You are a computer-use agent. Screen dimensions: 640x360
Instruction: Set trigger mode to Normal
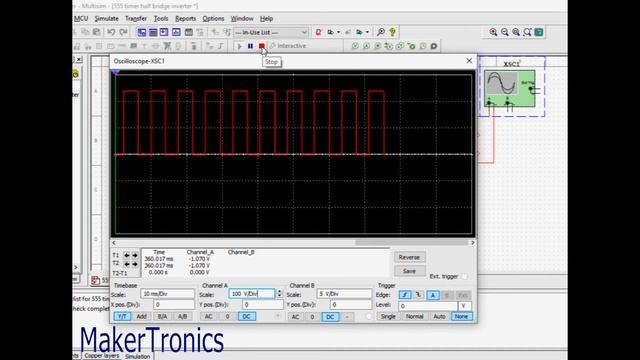(414, 316)
